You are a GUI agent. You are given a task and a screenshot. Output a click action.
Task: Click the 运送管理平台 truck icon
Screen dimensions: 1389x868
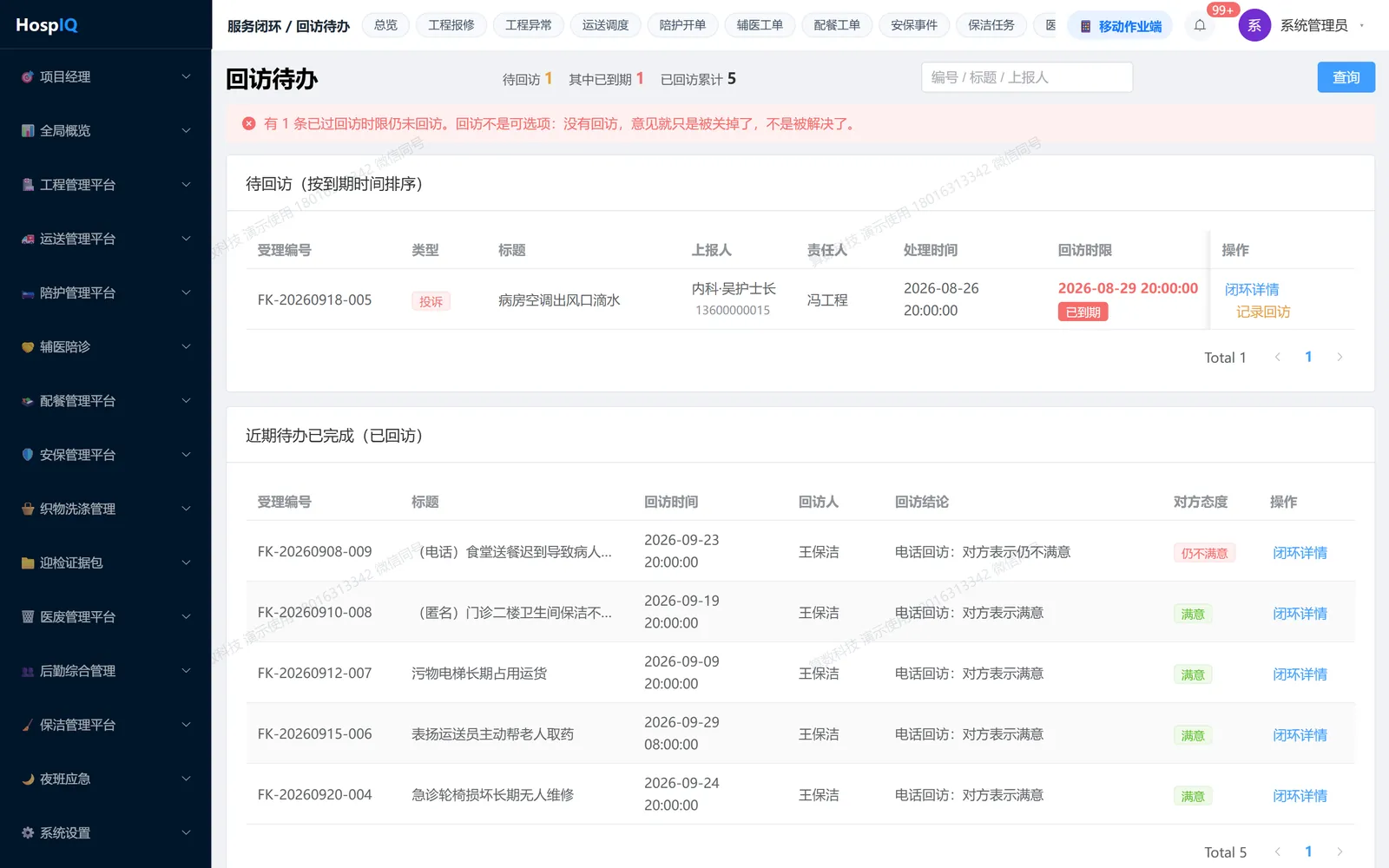pos(28,239)
